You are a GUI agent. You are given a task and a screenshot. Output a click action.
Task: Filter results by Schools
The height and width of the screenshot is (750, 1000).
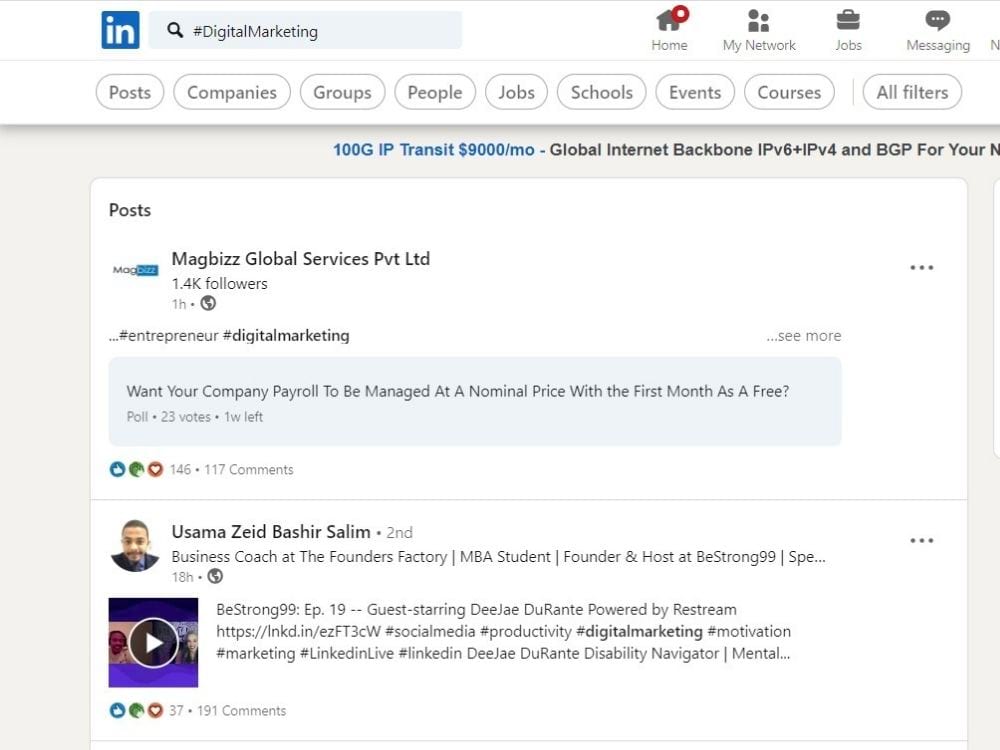(601, 92)
